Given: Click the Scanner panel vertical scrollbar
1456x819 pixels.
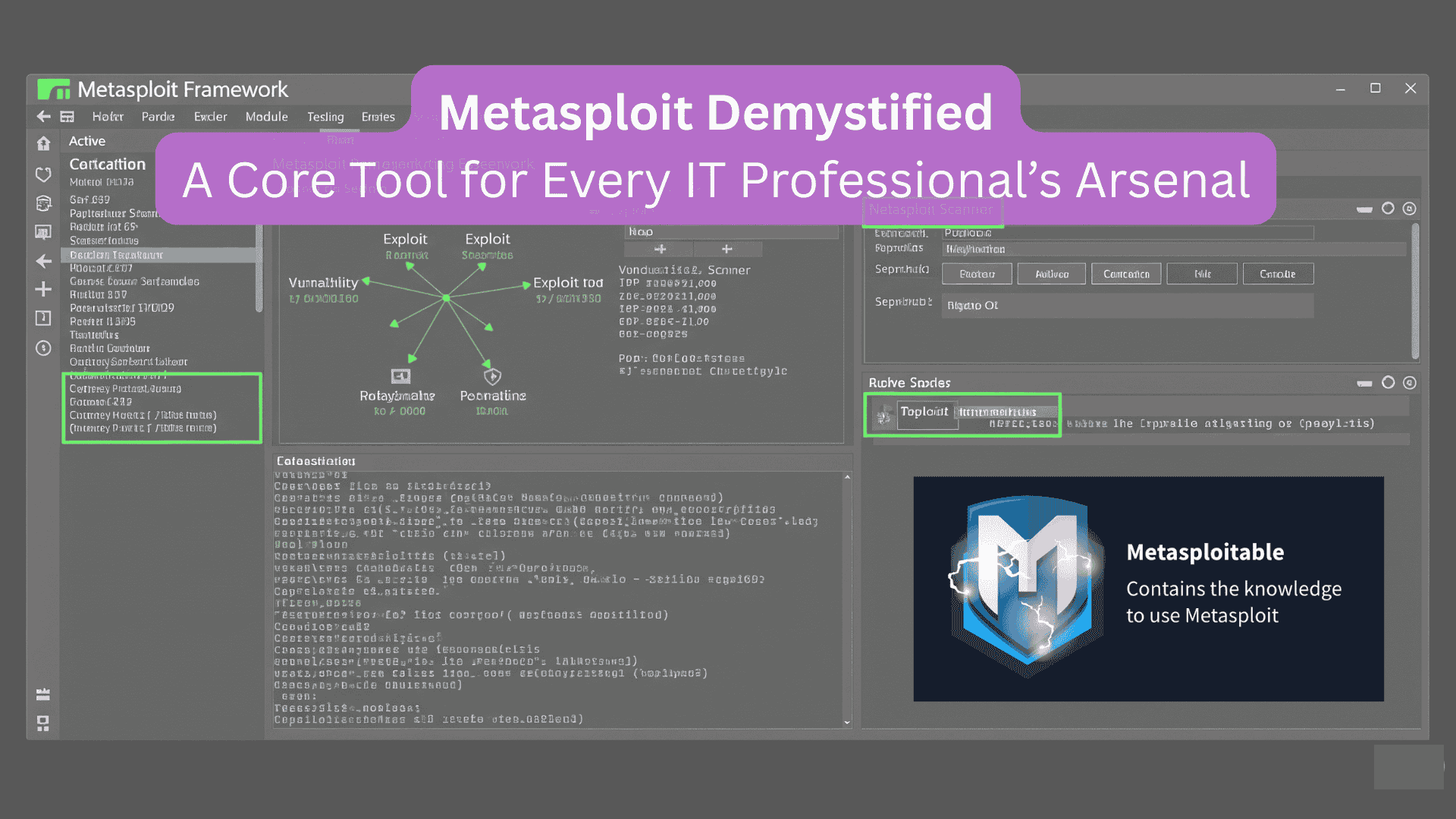Looking at the screenshot, I should [1415, 290].
